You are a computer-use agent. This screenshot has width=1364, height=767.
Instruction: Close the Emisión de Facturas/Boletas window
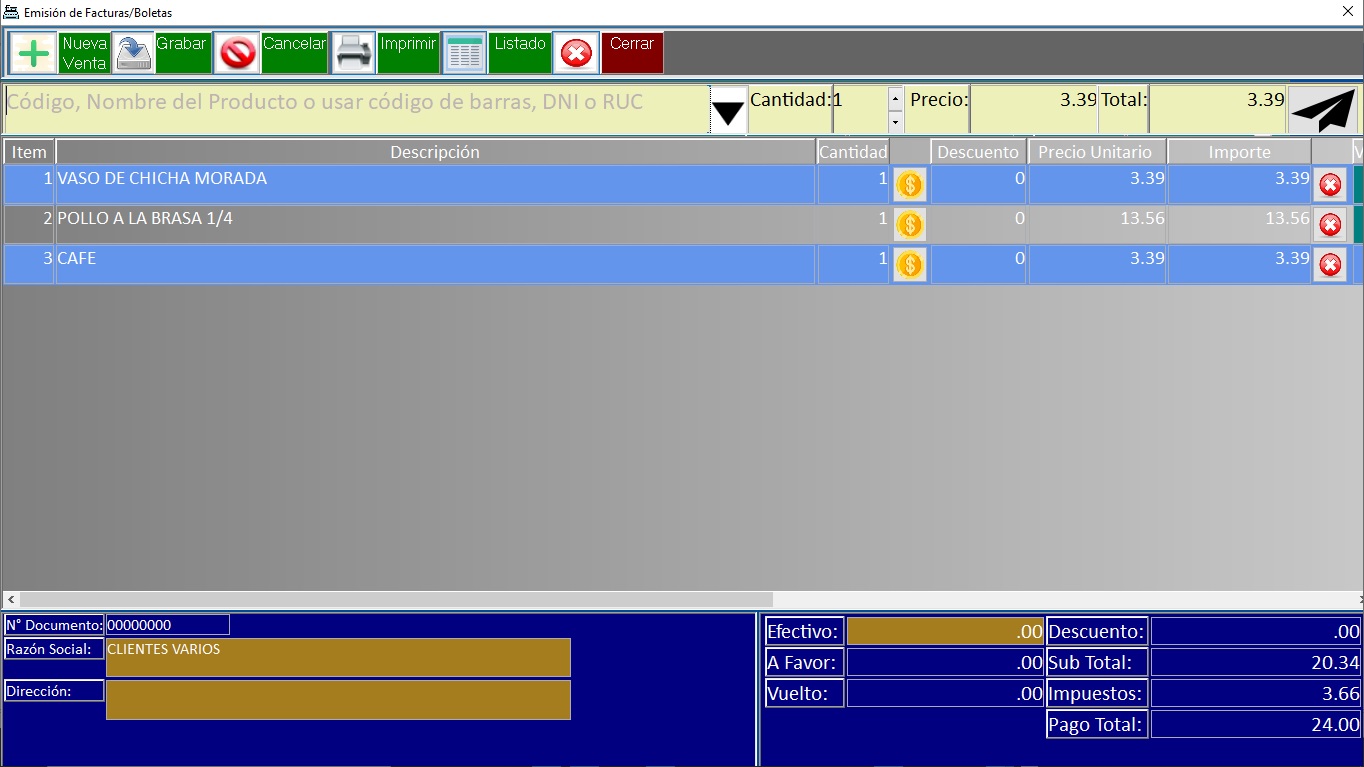click(x=1347, y=12)
